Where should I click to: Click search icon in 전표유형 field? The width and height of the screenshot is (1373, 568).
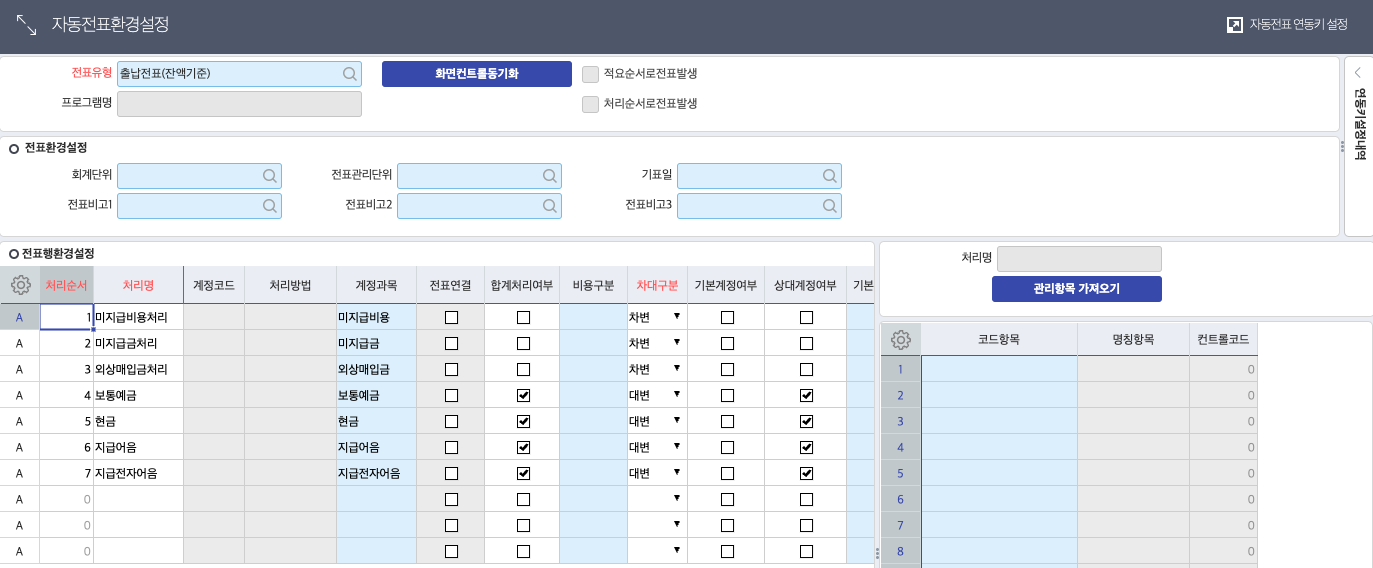(349, 74)
